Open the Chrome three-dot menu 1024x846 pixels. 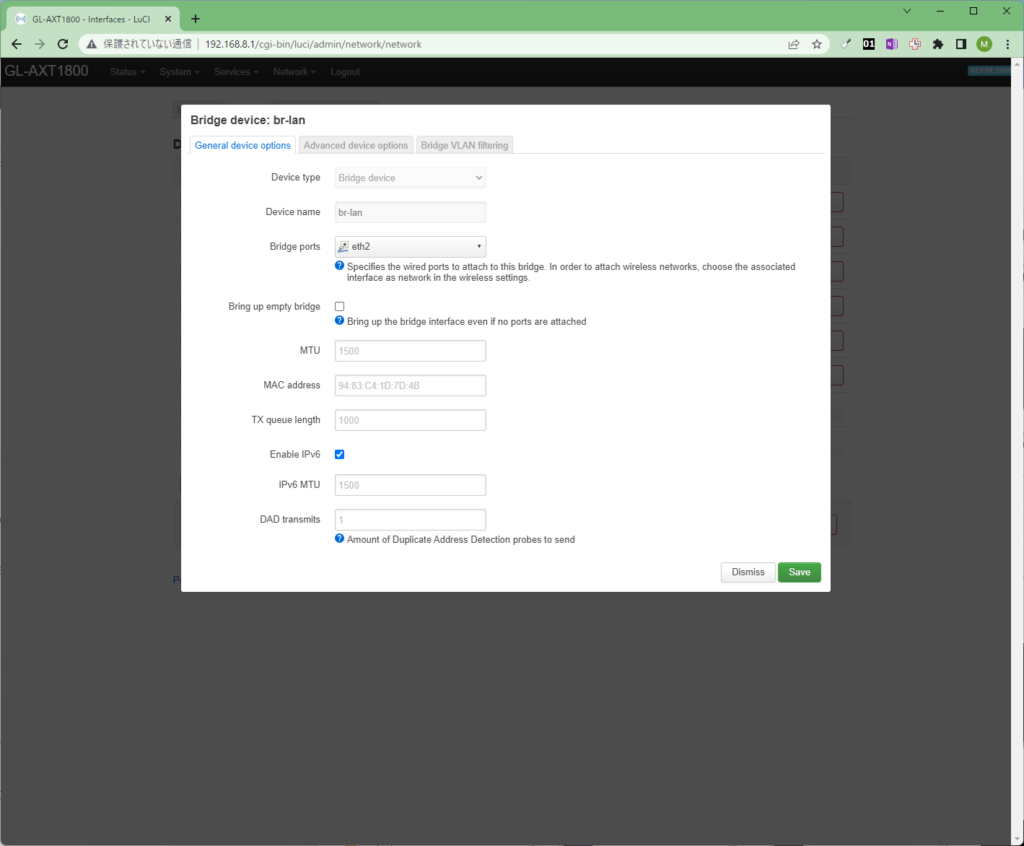pos(1007,43)
